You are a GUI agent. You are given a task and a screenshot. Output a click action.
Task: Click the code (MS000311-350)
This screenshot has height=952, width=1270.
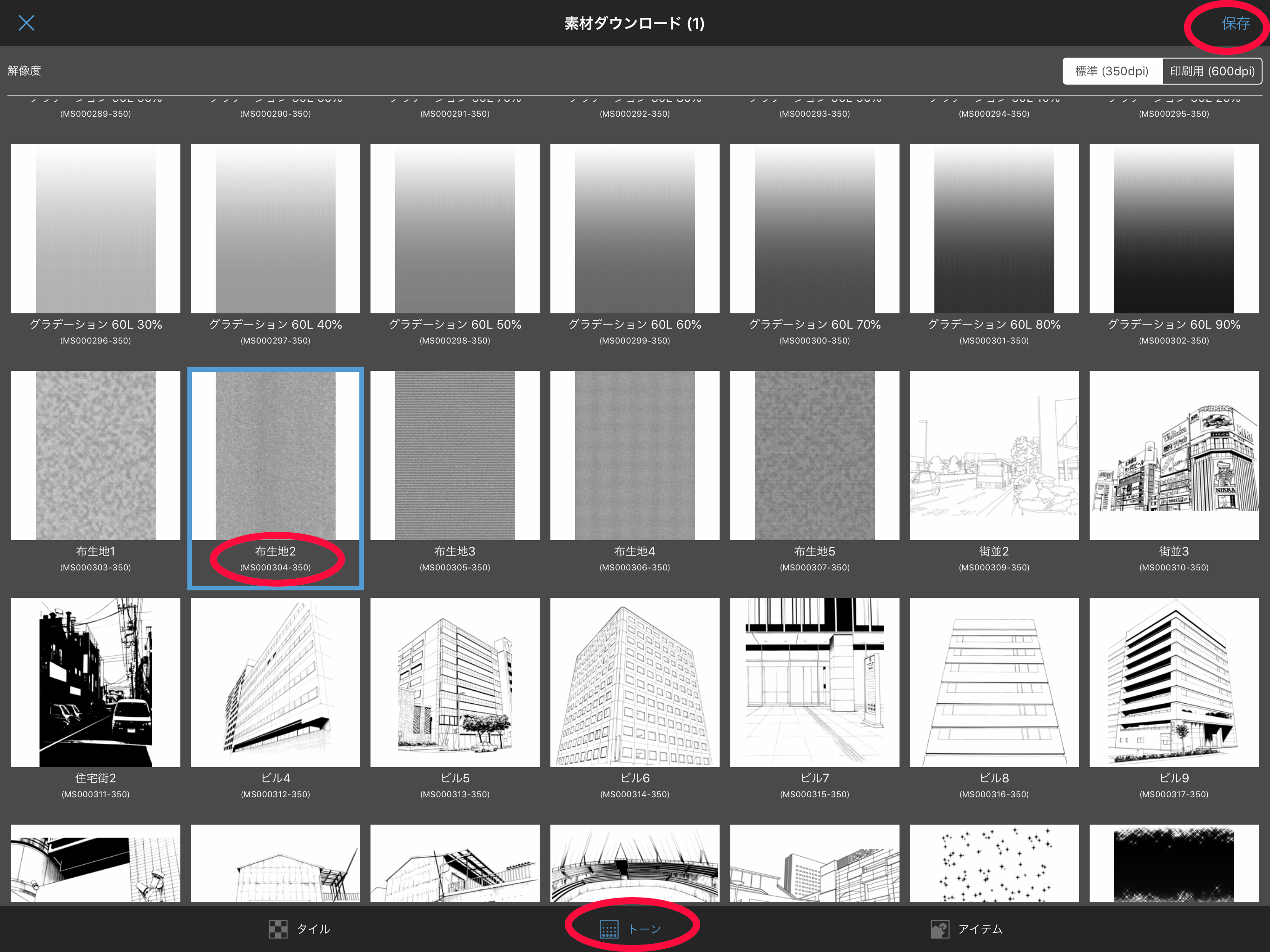point(95,794)
